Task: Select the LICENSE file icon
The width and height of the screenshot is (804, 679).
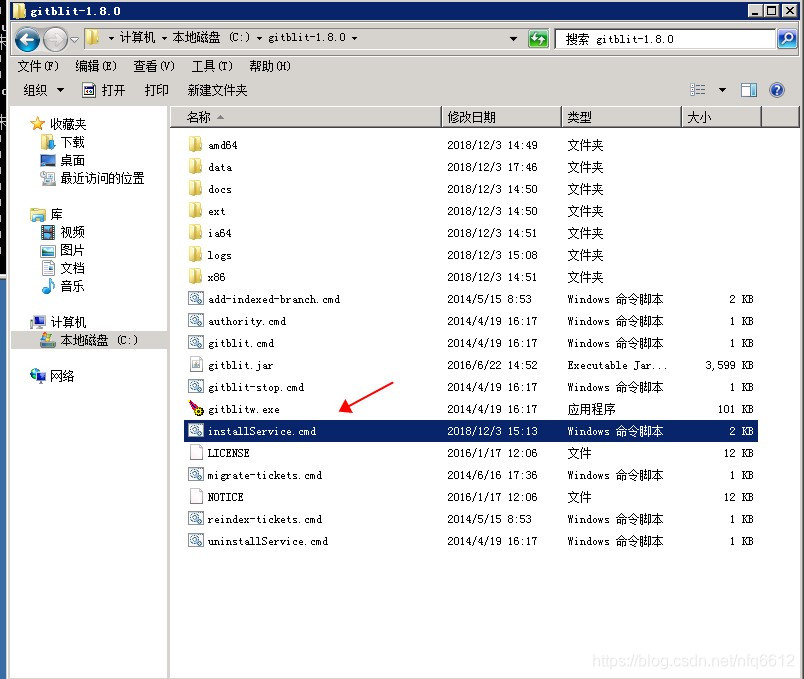Action: point(195,452)
